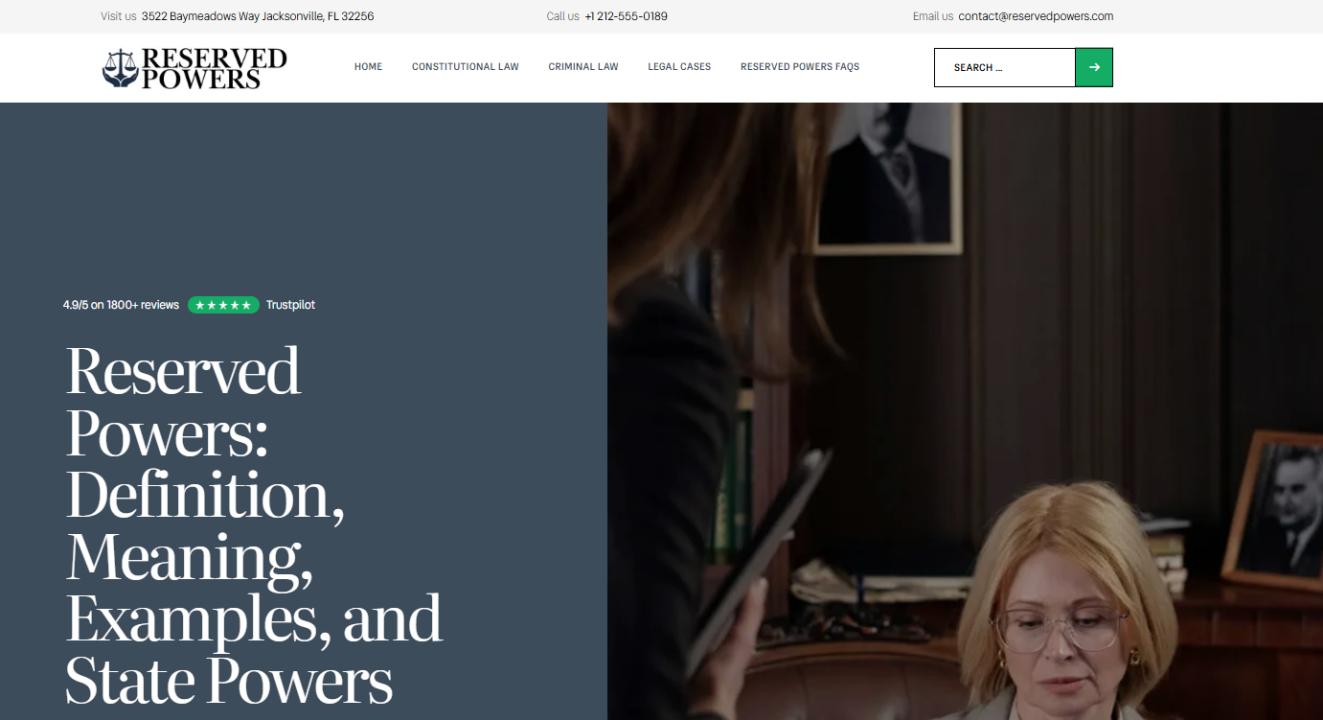Open the Constitutional Law menu

click(465, 67)
